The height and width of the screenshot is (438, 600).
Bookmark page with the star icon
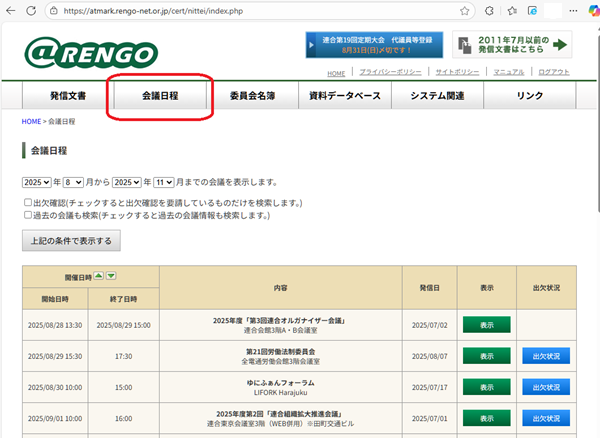point(465,11)
